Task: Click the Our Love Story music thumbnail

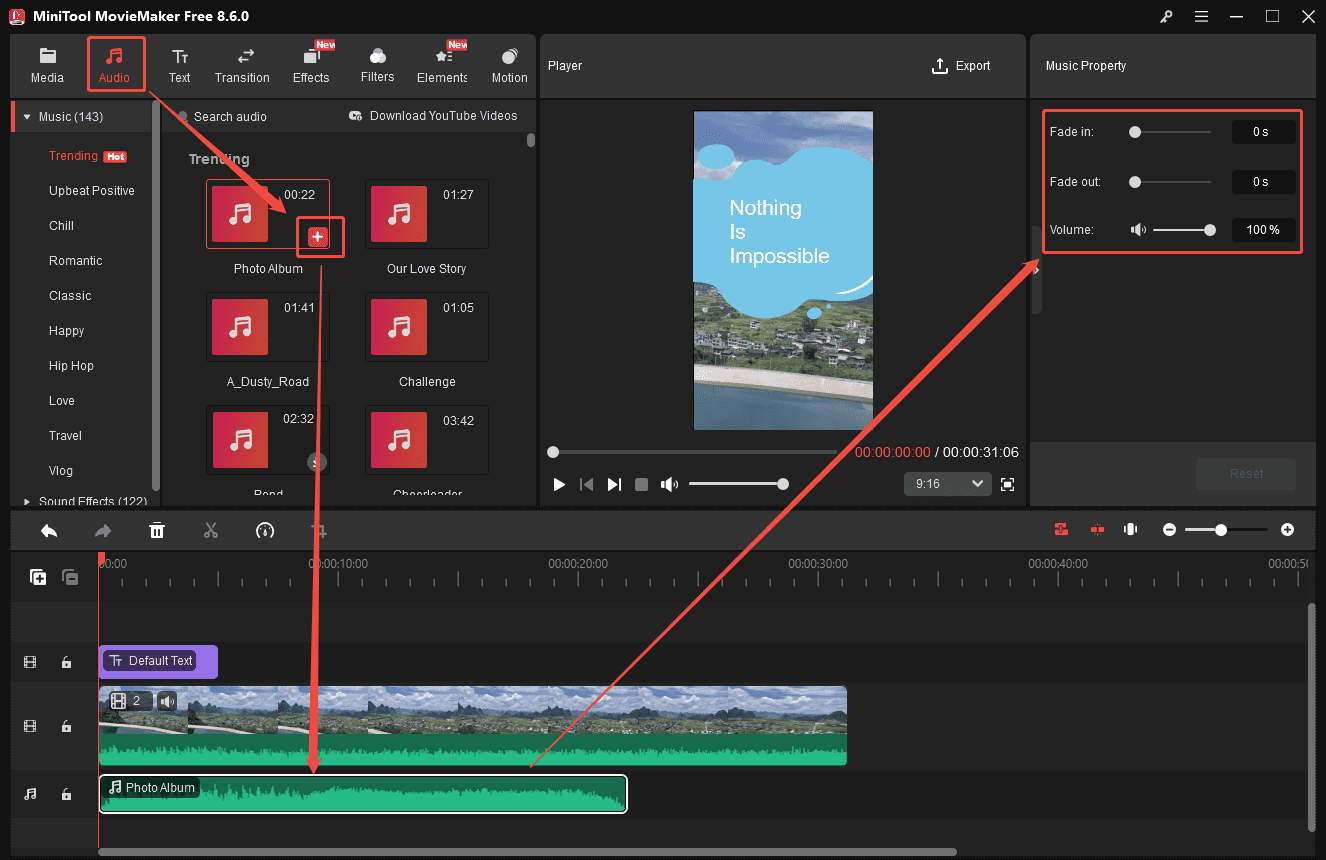Action: [x=398, y=213]
